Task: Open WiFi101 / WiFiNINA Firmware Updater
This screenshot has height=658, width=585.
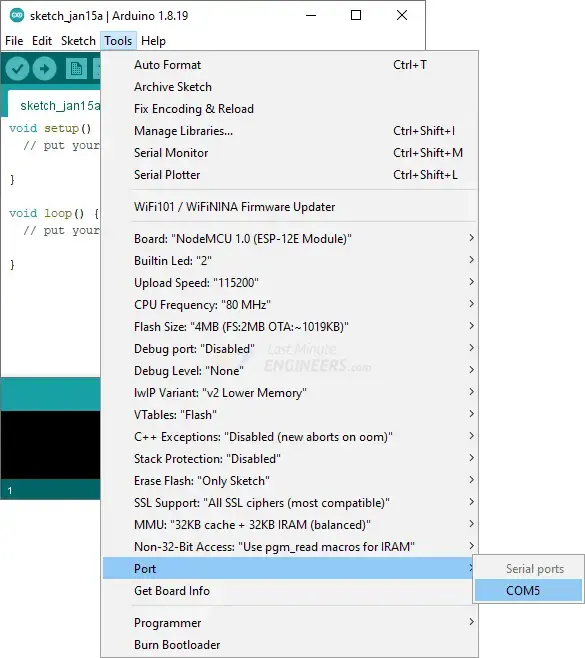Action: tap(290, 207)
